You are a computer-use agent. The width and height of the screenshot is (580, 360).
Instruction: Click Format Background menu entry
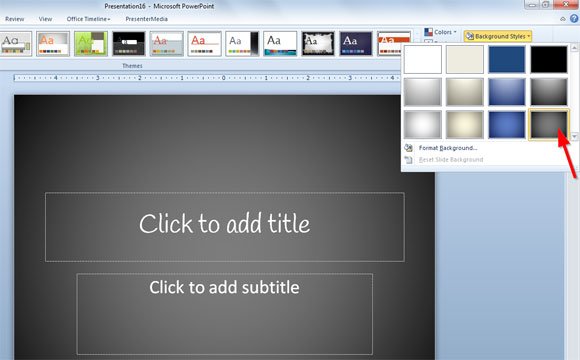[x=448, y=148]
